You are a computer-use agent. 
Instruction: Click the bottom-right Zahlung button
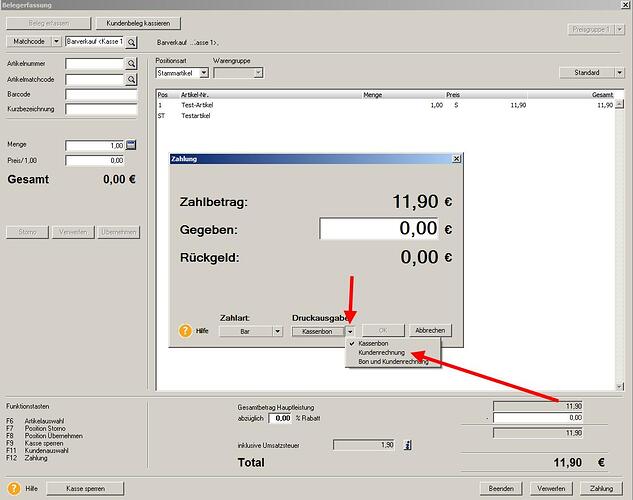pyautogui.click(x=601, y=488)
